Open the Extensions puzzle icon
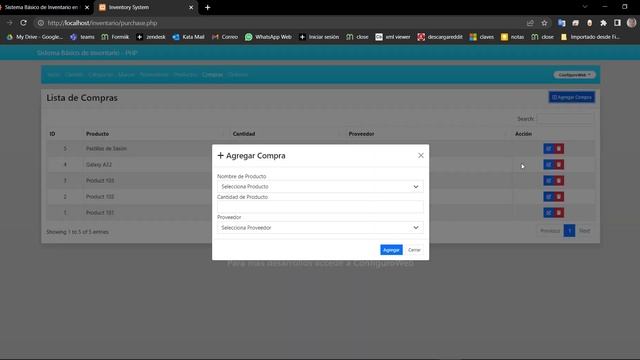Image resolution: width=640 pixels, height=360 pixels. (x=603, y=23)
